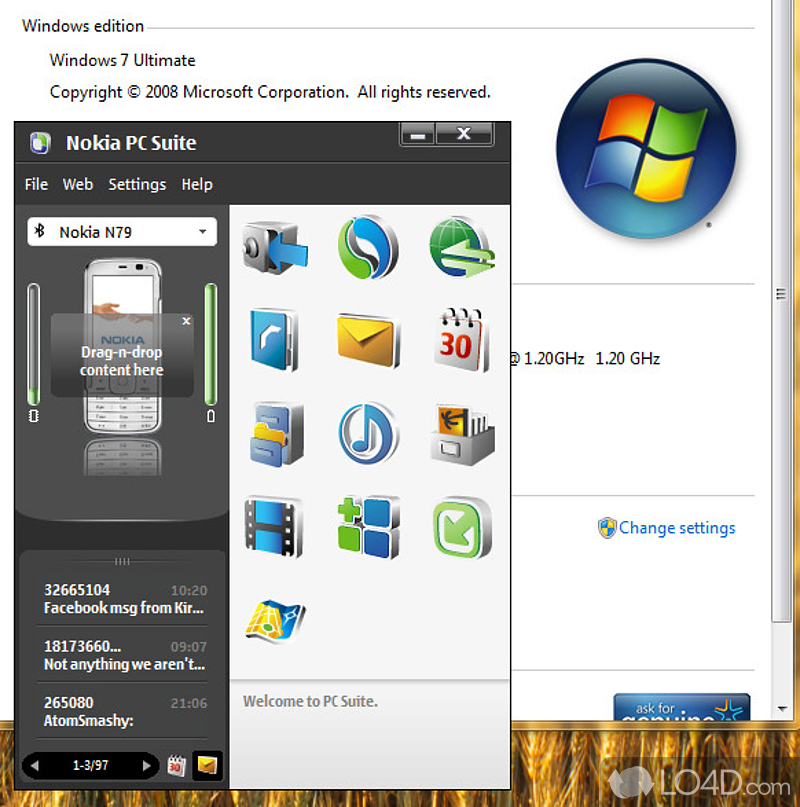
Task: Click the Welcome to PC Suite status text
Action: click(310, 701)
